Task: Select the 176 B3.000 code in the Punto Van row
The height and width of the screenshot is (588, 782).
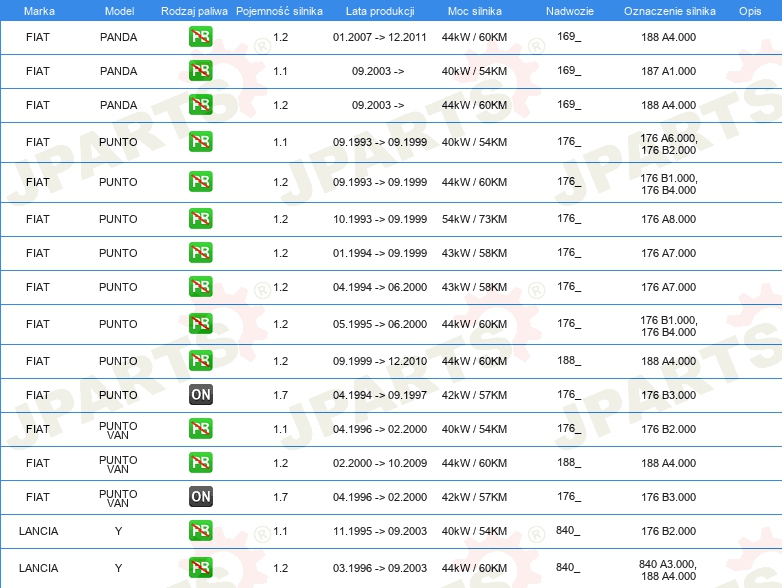Action: point(668,497)
